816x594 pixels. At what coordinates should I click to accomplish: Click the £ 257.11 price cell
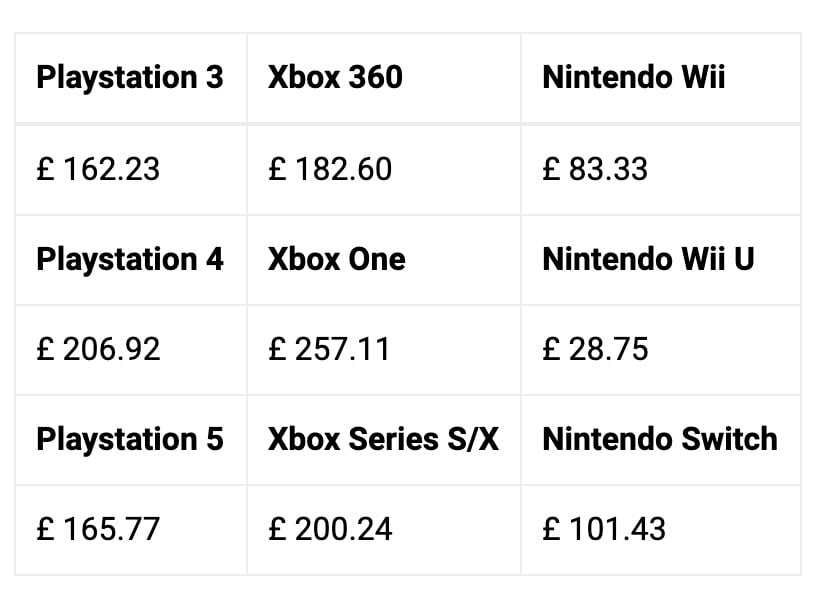329,349
